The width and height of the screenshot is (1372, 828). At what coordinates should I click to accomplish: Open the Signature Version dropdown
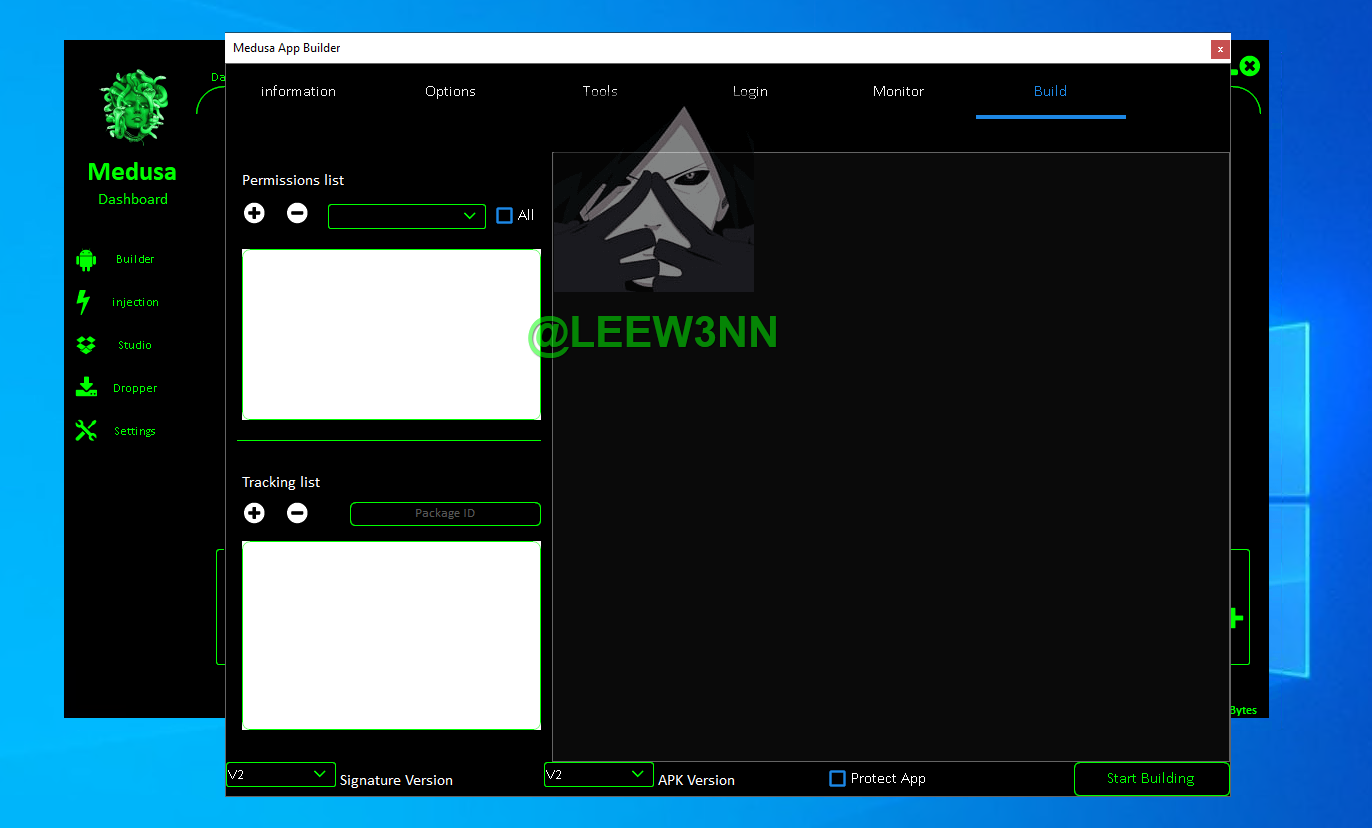[x=281, y=774]
